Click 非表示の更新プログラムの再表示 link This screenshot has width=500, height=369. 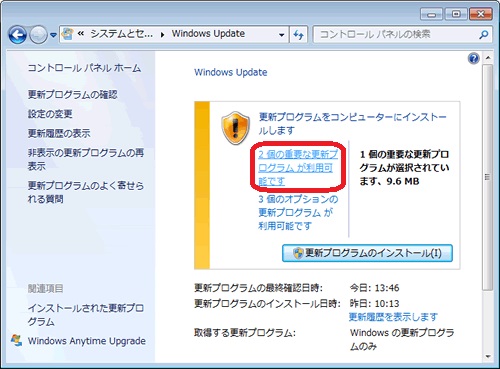(86, 159)
